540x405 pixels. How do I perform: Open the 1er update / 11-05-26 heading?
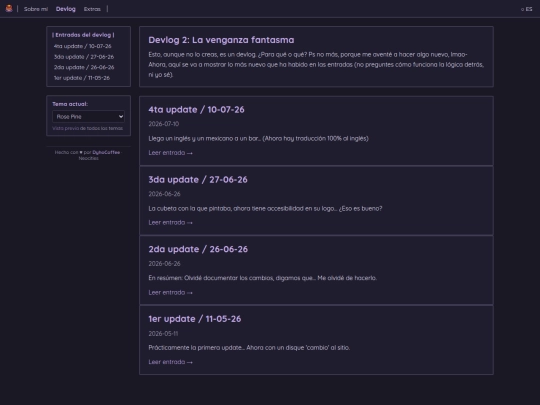click(x=195, y=319)
